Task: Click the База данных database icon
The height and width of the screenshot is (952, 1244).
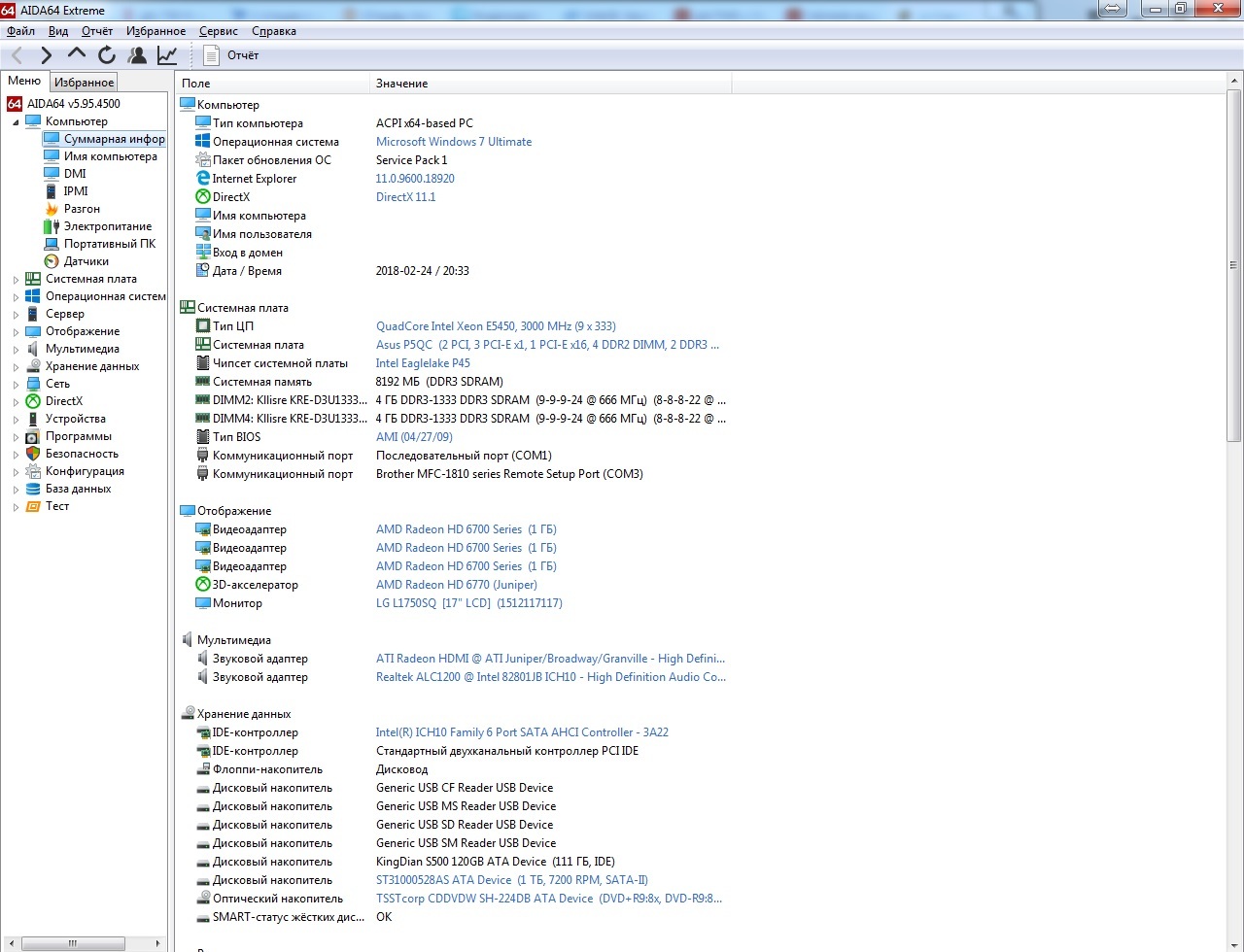Action: (33, 489)
